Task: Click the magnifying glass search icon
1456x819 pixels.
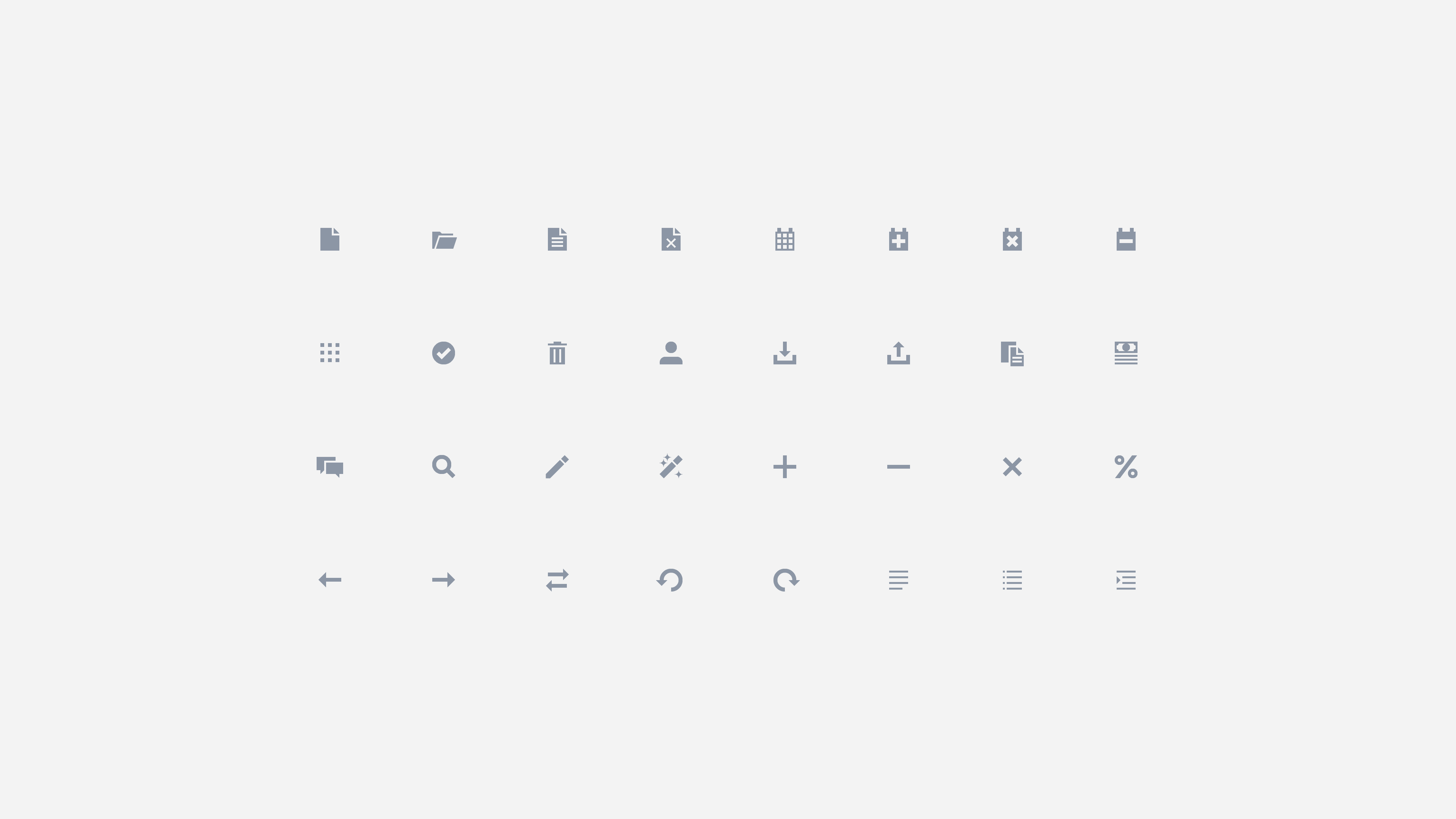Action: [444, 467]
